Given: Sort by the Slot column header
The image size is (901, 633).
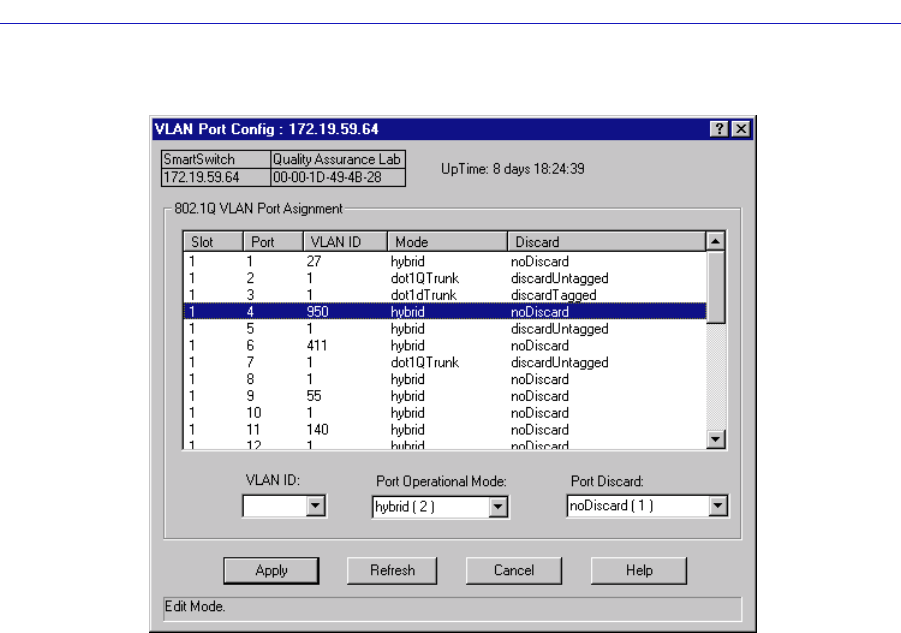Looking at the screenshot, I should [212, 242].
